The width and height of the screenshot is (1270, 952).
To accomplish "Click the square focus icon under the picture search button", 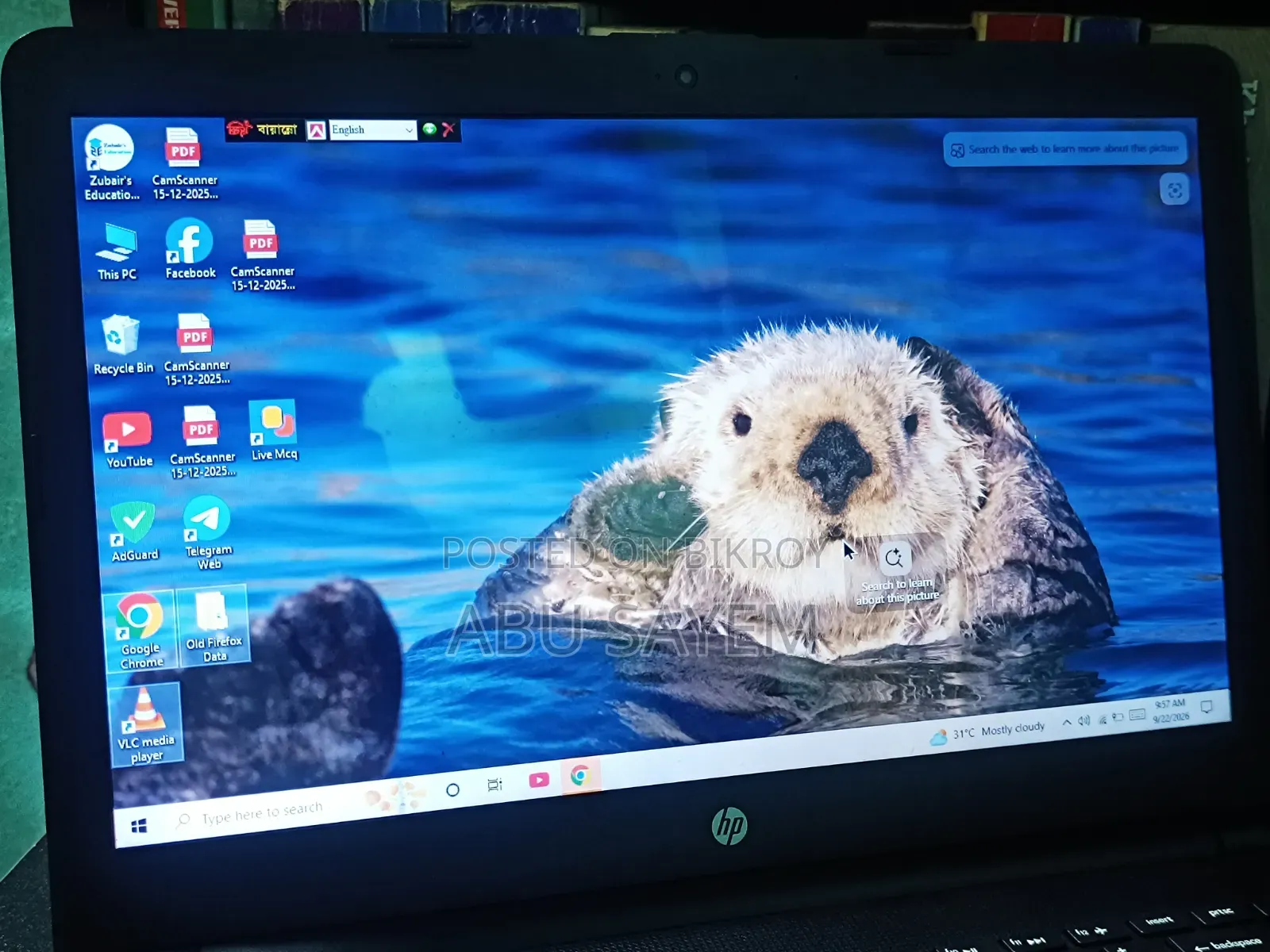I will [x=1175, y=190].
